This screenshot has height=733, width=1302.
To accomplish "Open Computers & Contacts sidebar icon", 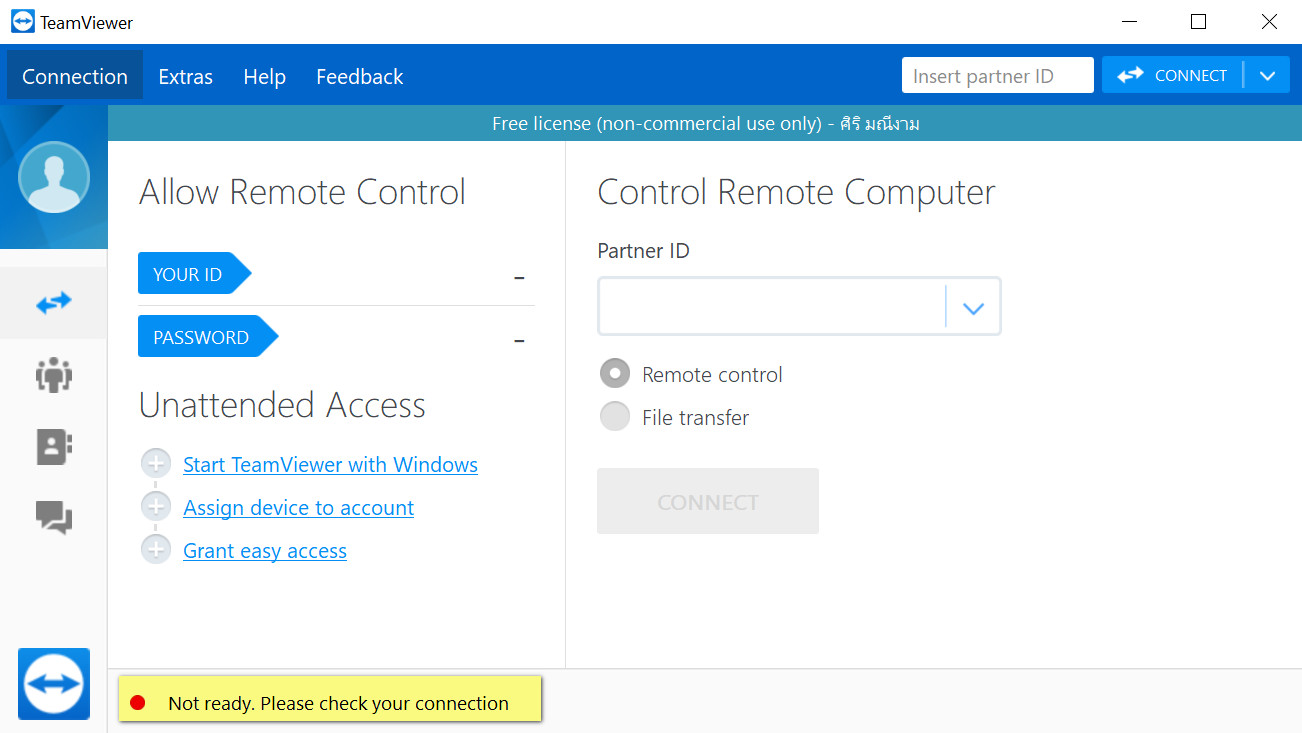I will (x=54, y=446).
